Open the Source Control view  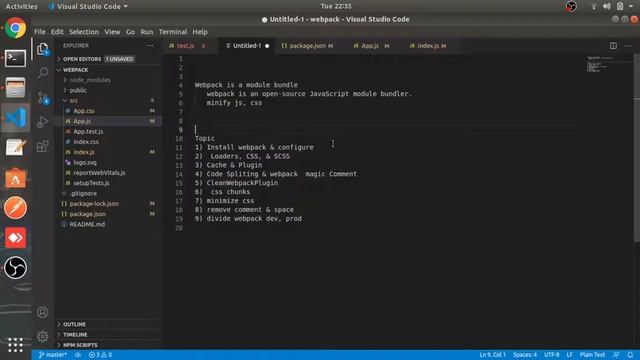tap(43, 98)
